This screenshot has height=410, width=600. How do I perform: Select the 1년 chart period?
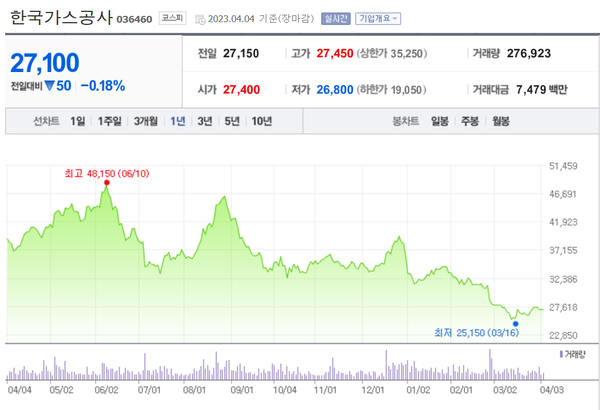(178, 122)
